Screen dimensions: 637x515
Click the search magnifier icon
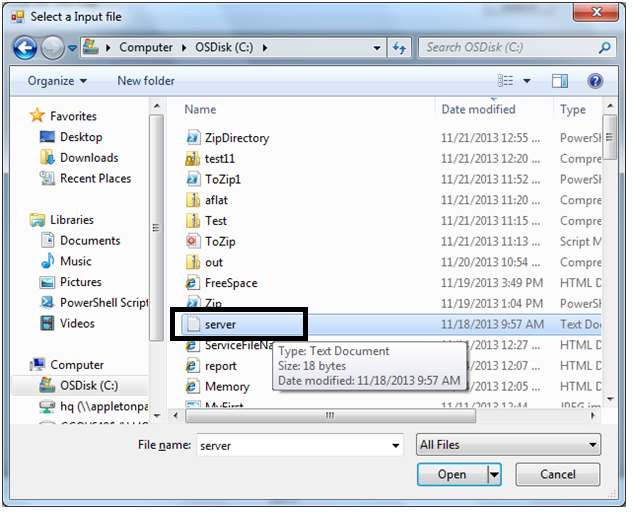pyautogui.click(x=605, y=47)
